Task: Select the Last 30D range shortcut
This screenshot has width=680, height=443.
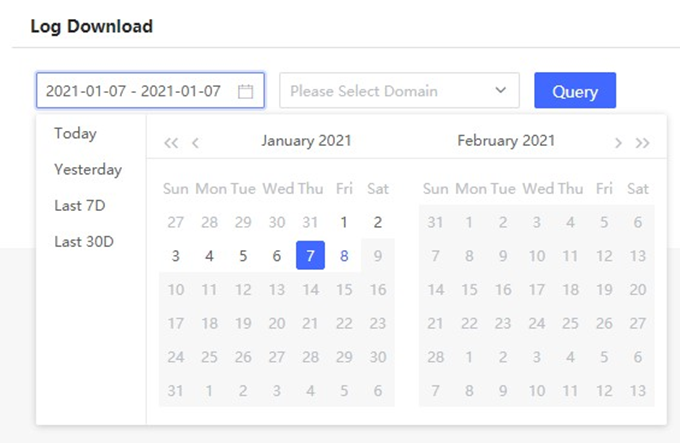Action: coord(84,241)
